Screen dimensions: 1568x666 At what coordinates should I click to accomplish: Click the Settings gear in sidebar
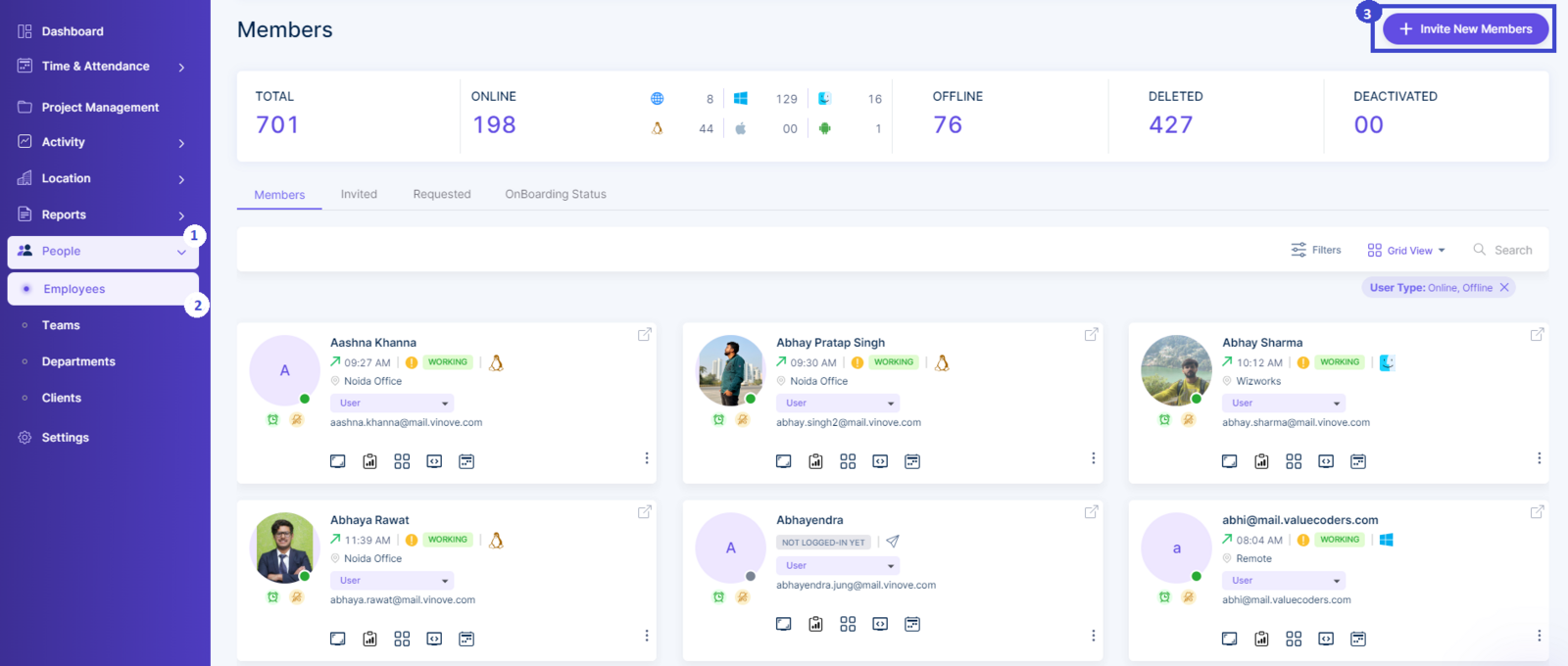25,438
